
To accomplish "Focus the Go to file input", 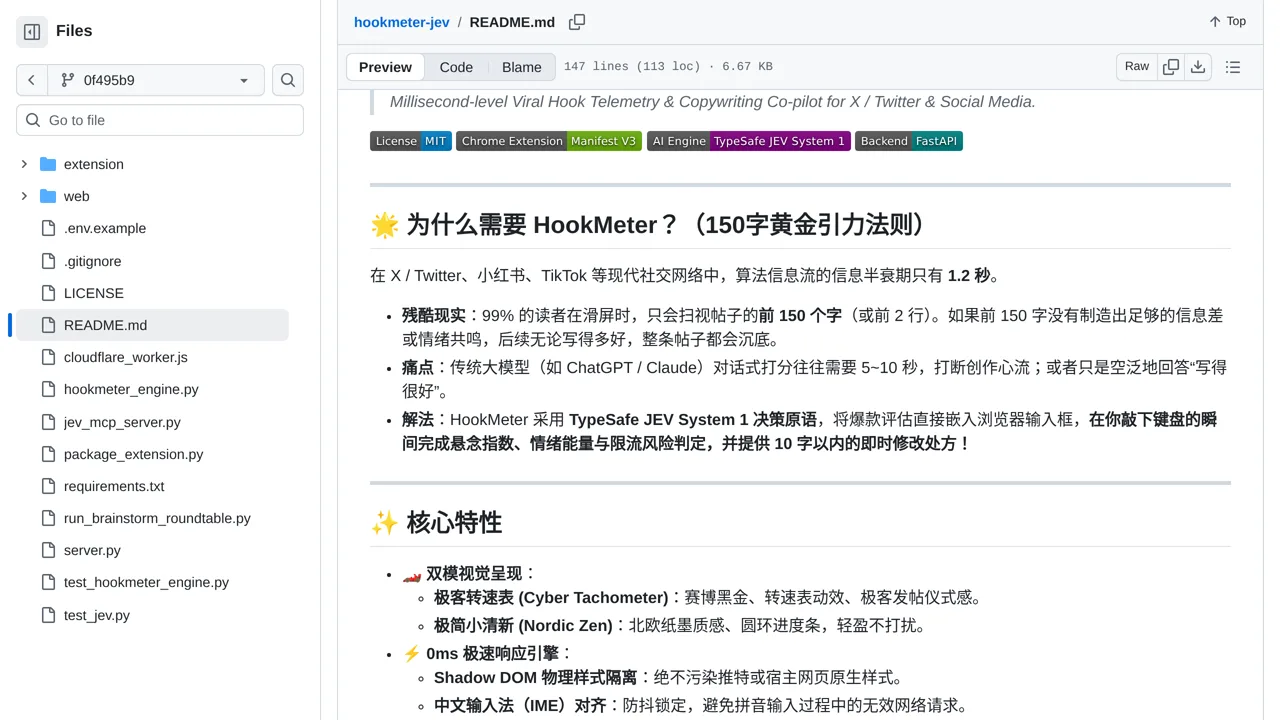I will tap(160, 120).
